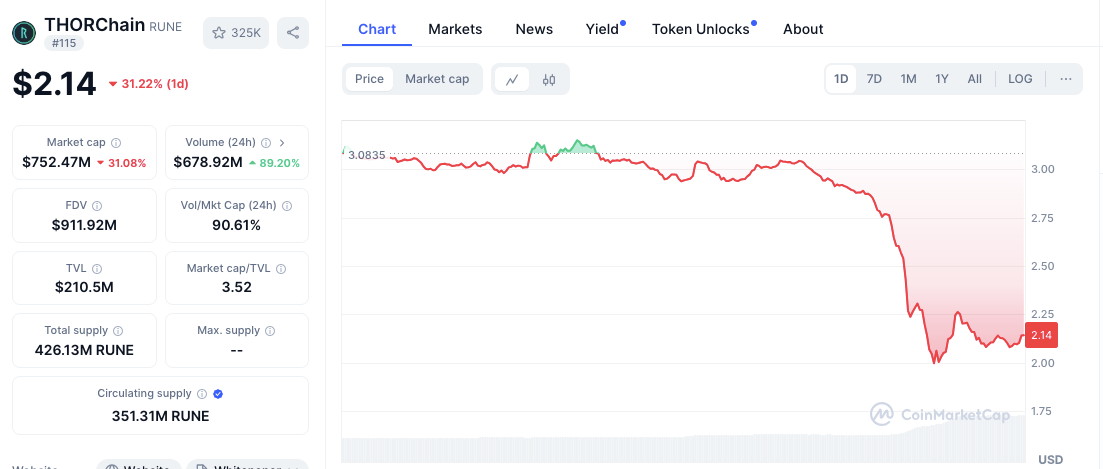Click the current price 2.14 label on chart axis
This screenshot has width=1103, height=469.
[x=1041, y=336]
